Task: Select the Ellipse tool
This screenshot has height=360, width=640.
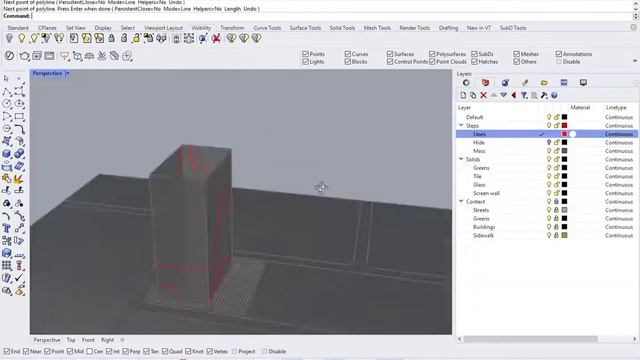Action: pyautogui.click(x=19, y=104)
